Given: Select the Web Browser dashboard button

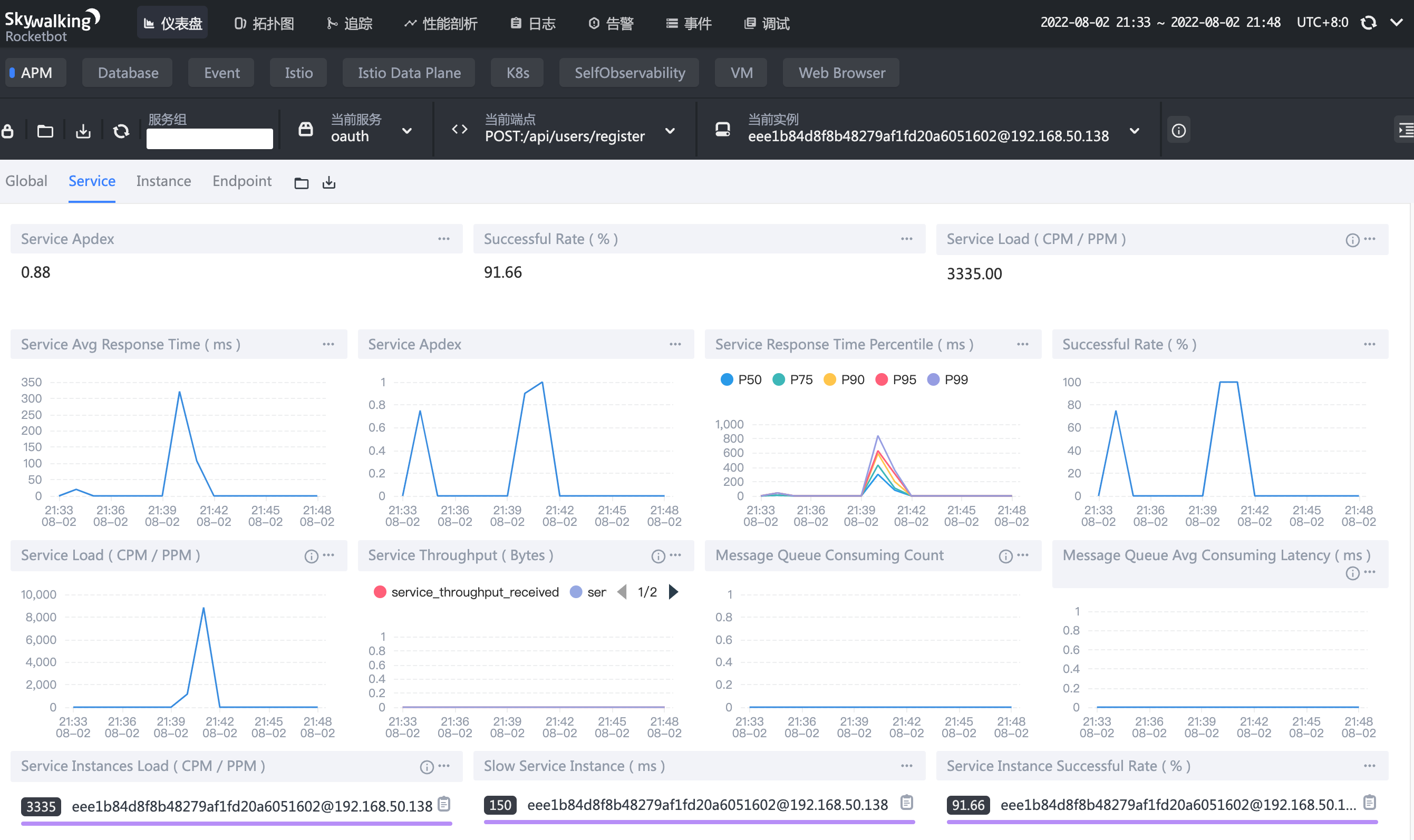Looking at the screenshot, I should 841,73.
